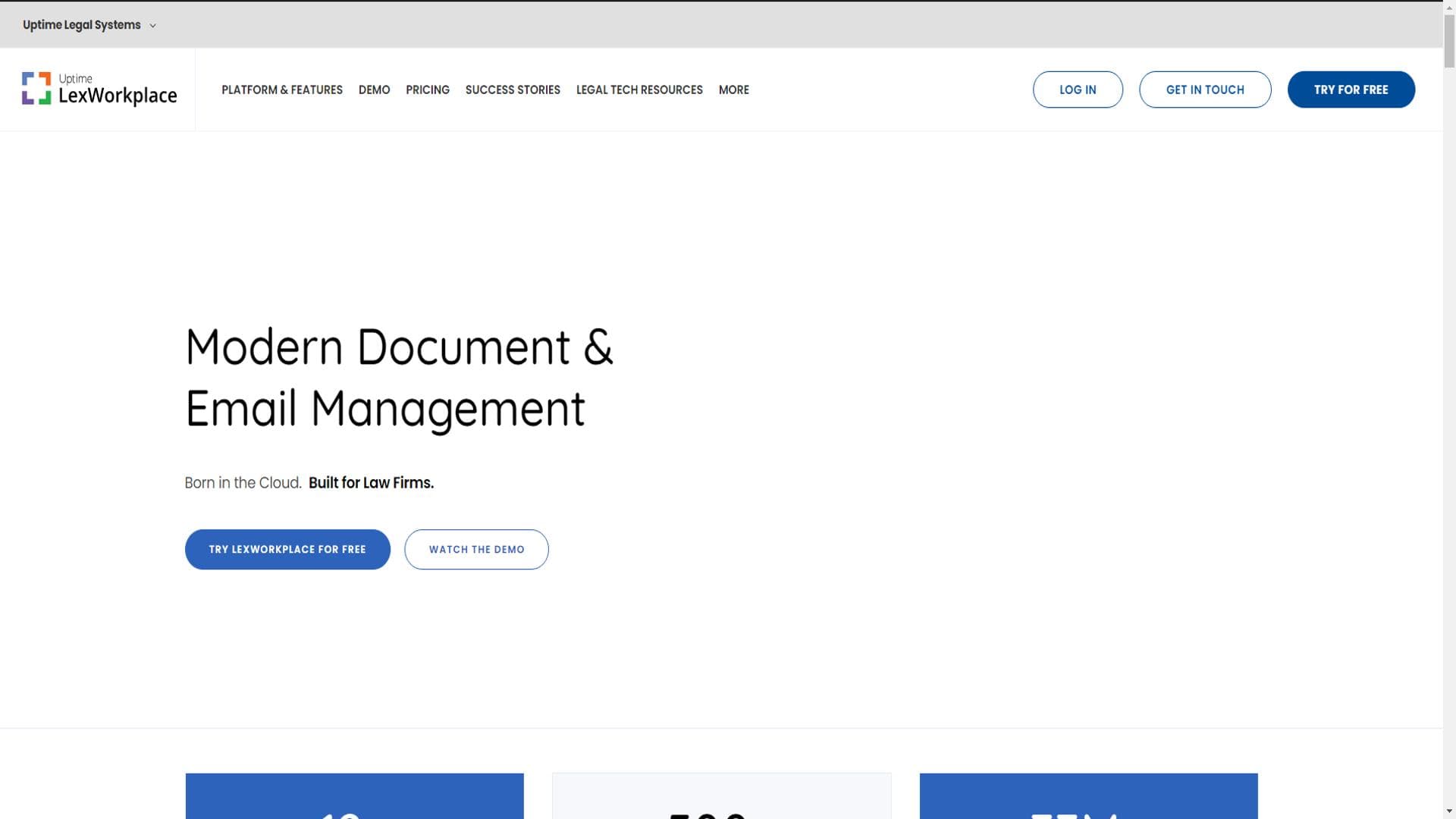Click the scrollbar up arrow
Screen dimensions: 1456x819
point(1449,7)
